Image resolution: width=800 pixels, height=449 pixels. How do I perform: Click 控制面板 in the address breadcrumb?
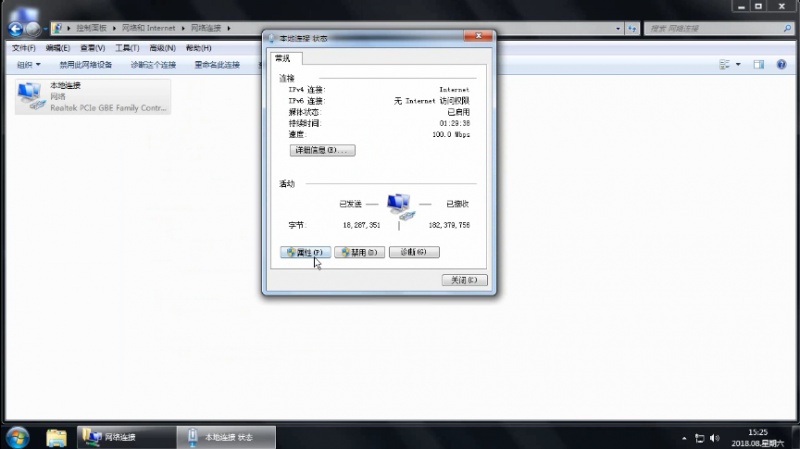click(91, 28)
